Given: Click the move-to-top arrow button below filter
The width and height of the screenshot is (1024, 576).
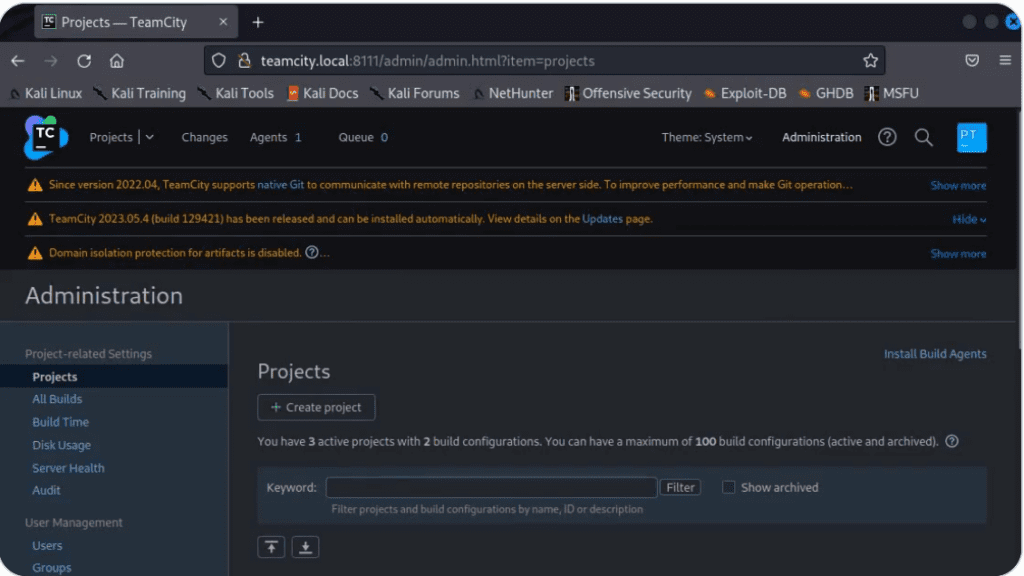Looking at the screenshot, I should pos(271,547).
